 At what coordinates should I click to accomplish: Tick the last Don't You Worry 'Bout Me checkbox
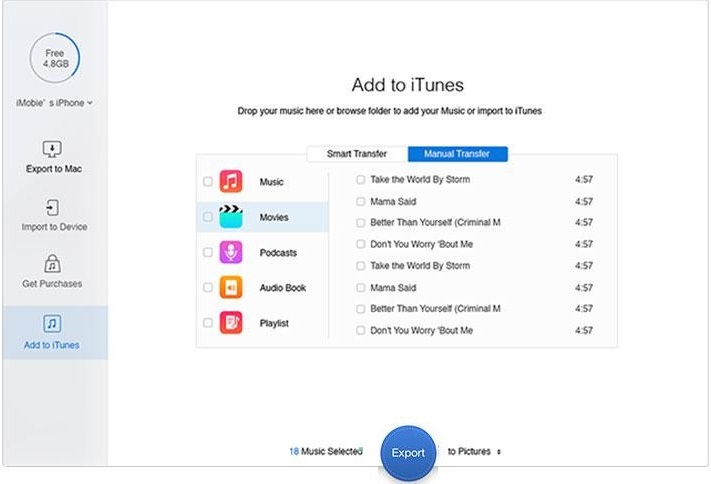[x=360, y=330]
